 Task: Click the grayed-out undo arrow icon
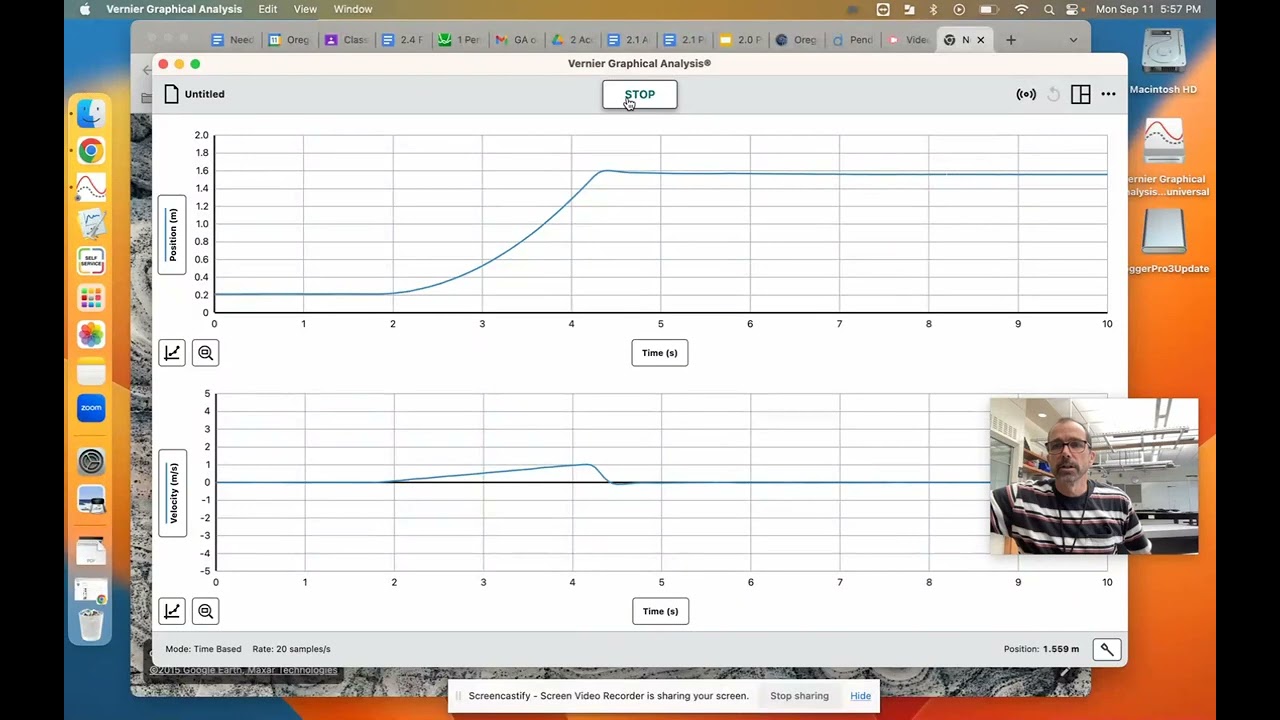tap(1053, 94)
